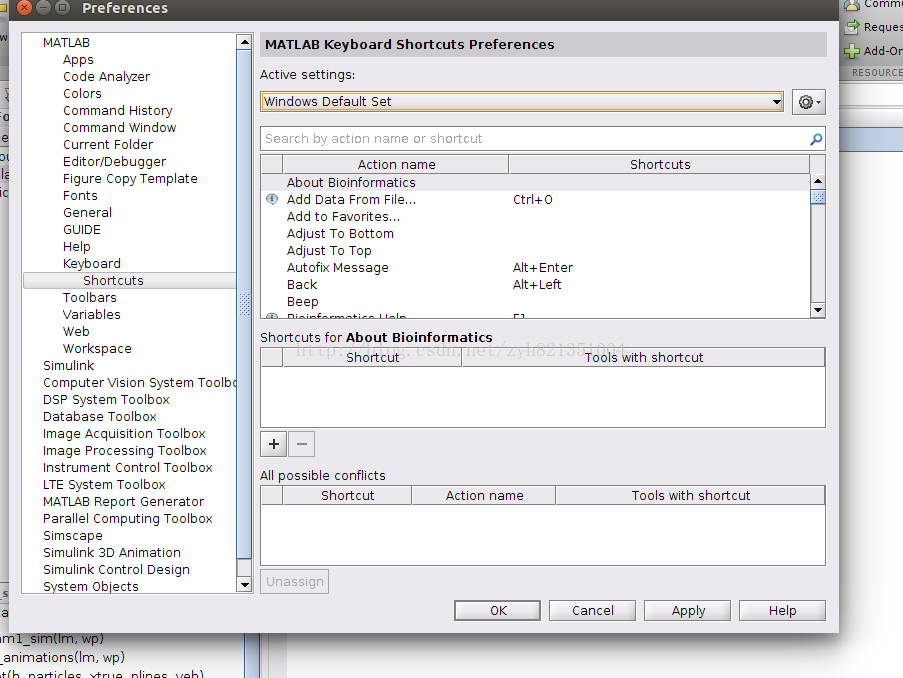
Task: Select Simulink 3D Animation
Action: click(x=112, y=552)
